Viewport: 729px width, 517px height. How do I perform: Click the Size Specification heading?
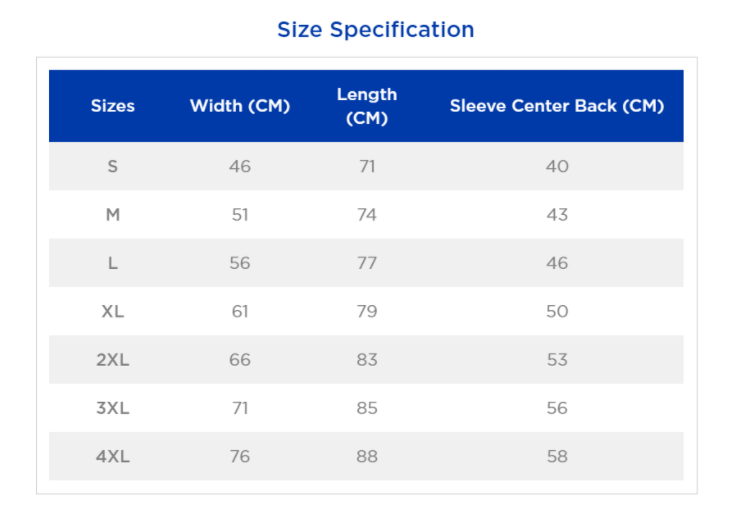coord(375,30)
